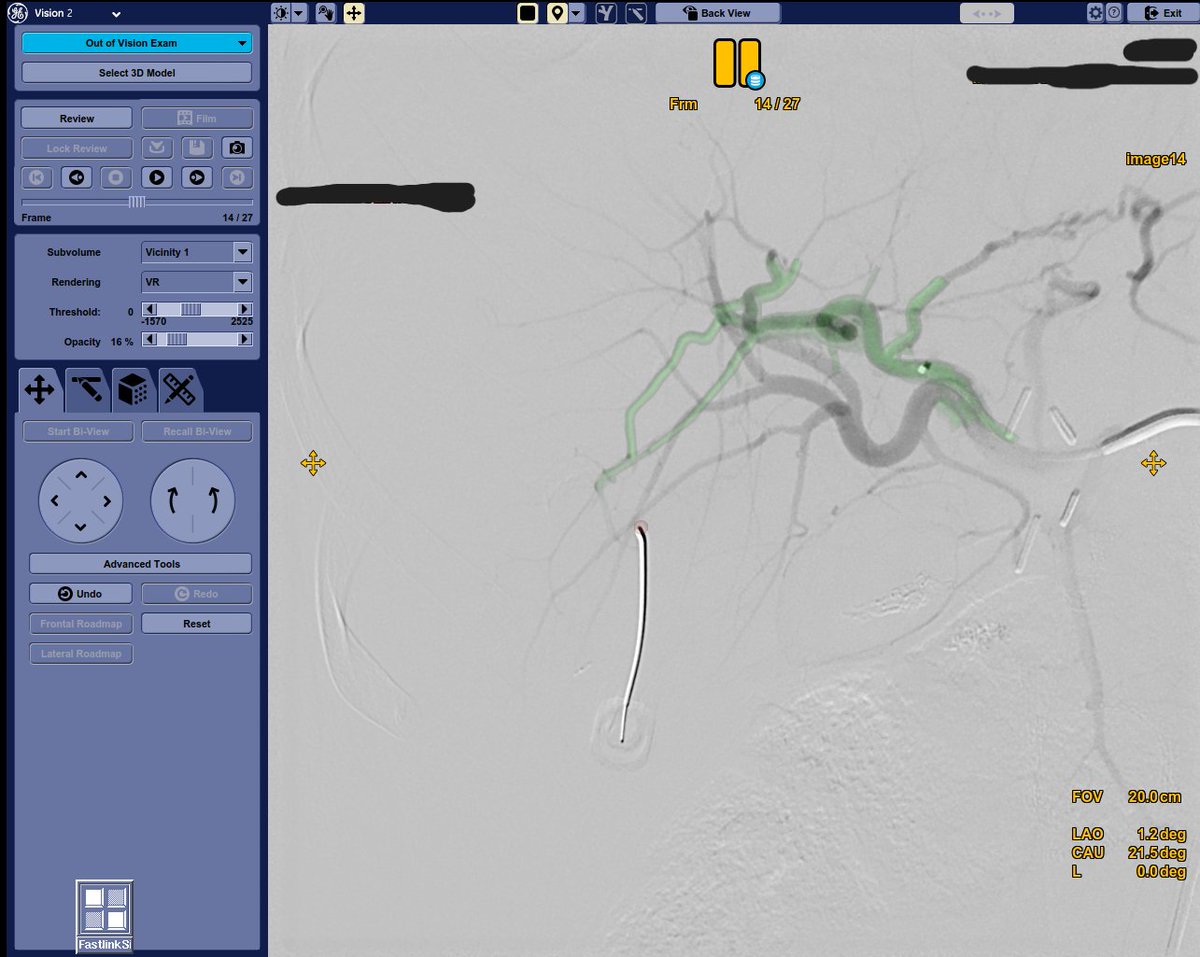Switch to the scalpel cutting tools tab
1200x957 pixels.
coord(87,391)
